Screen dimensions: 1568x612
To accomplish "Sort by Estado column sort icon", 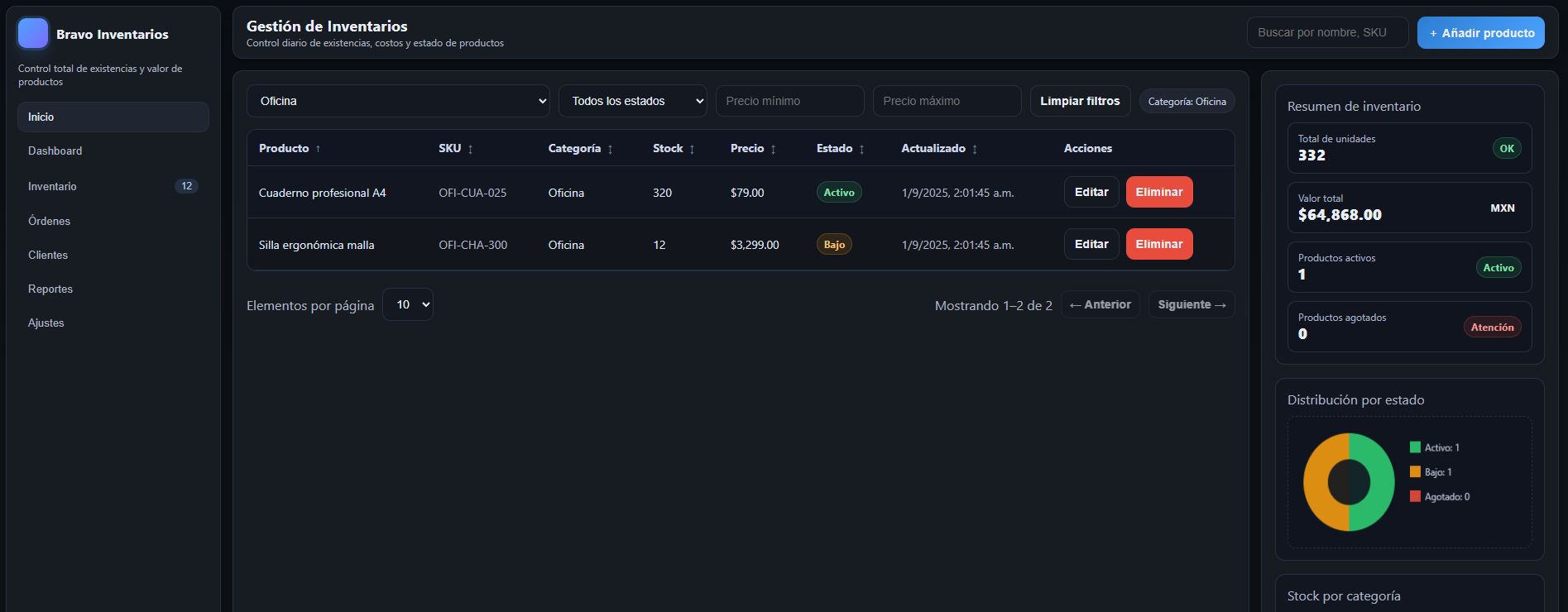I will click(x=861, y=149).
